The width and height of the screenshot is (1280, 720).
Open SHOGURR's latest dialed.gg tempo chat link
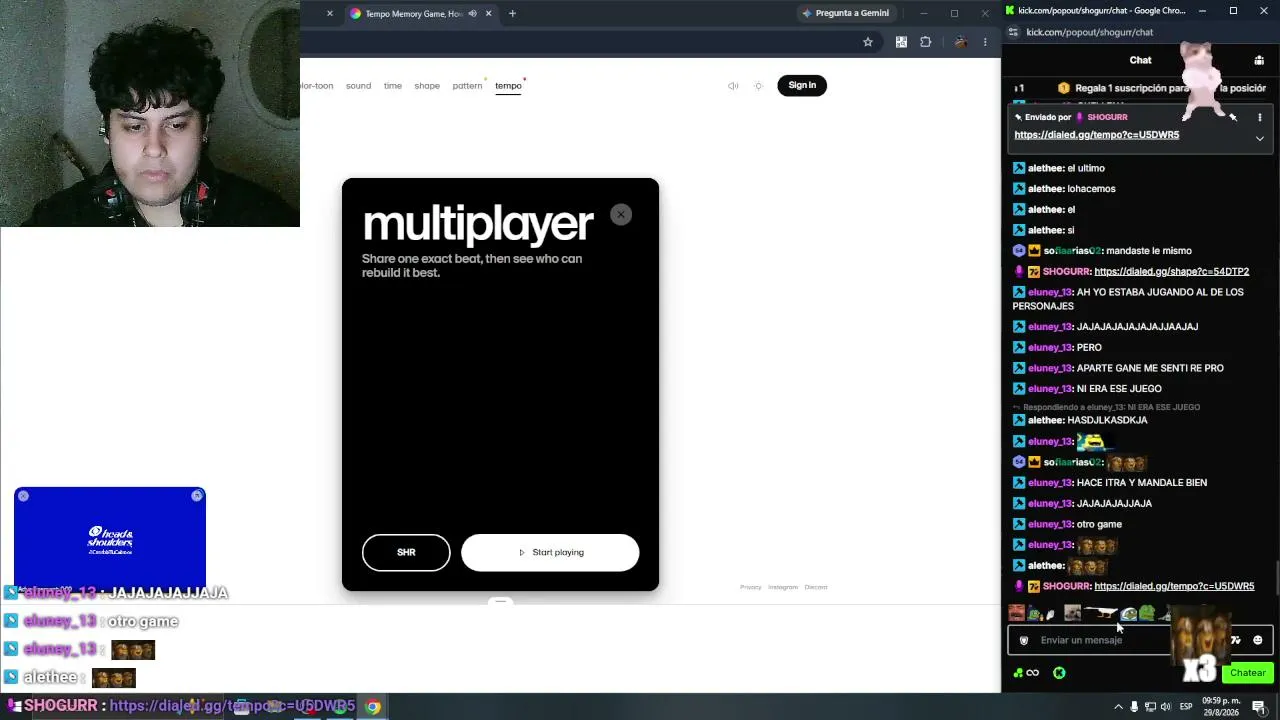1174,586
